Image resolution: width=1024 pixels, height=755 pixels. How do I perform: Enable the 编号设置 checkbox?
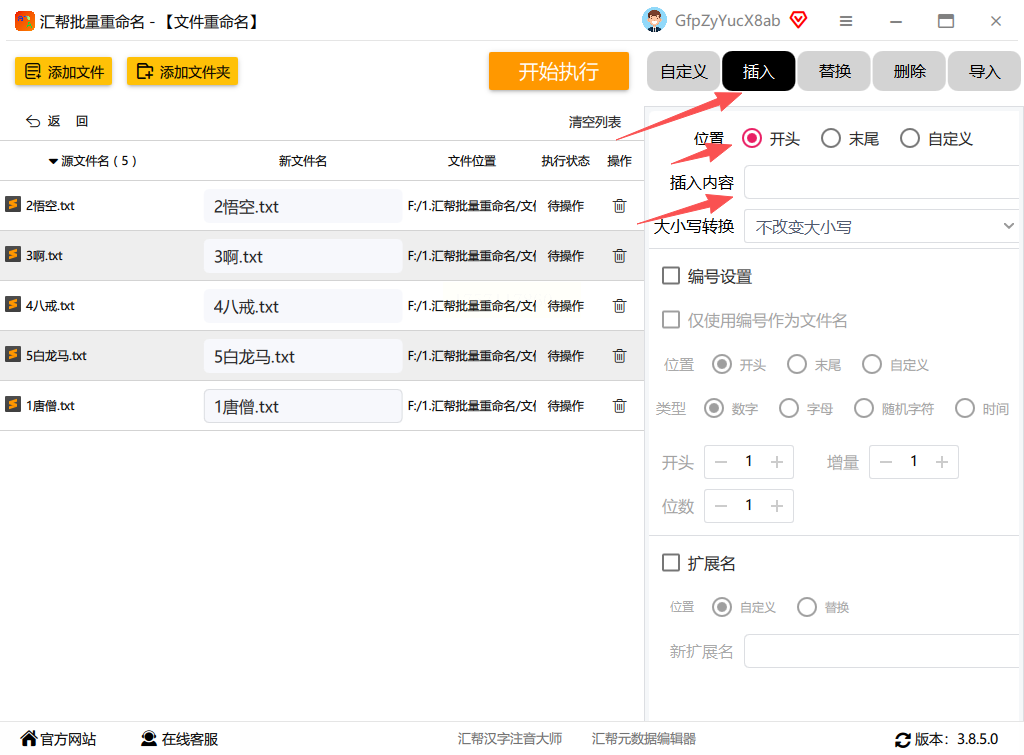671,276
